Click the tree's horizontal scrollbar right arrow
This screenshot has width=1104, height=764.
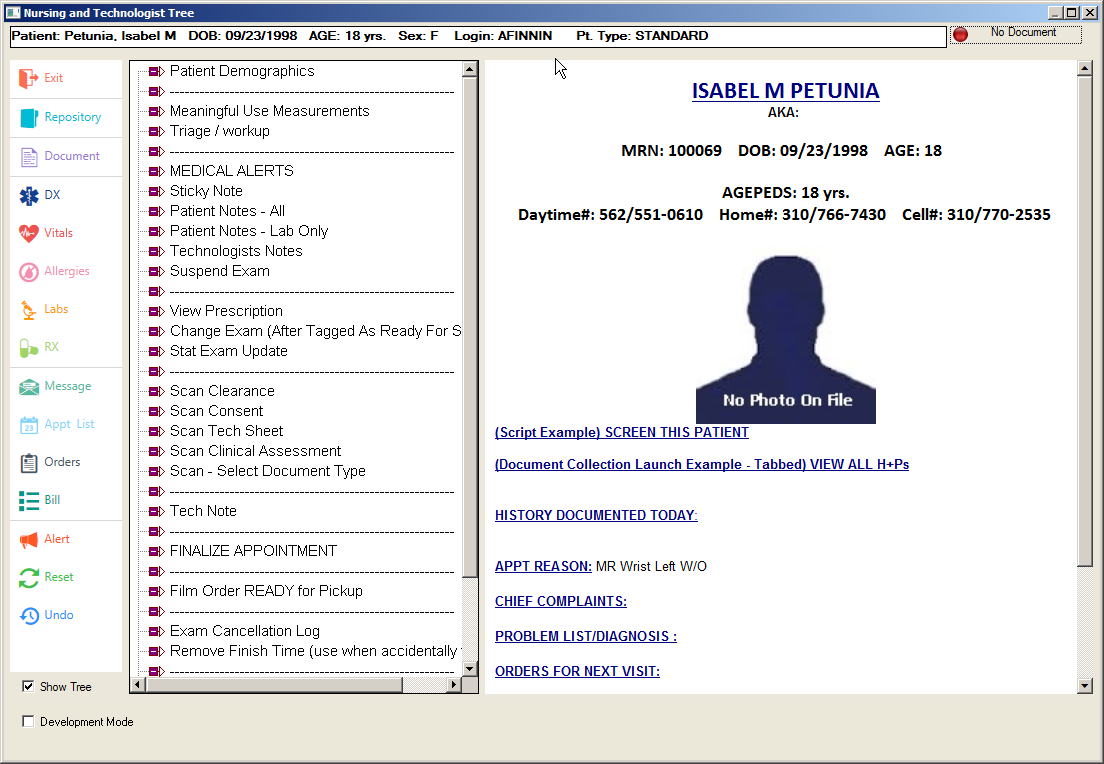453,685
